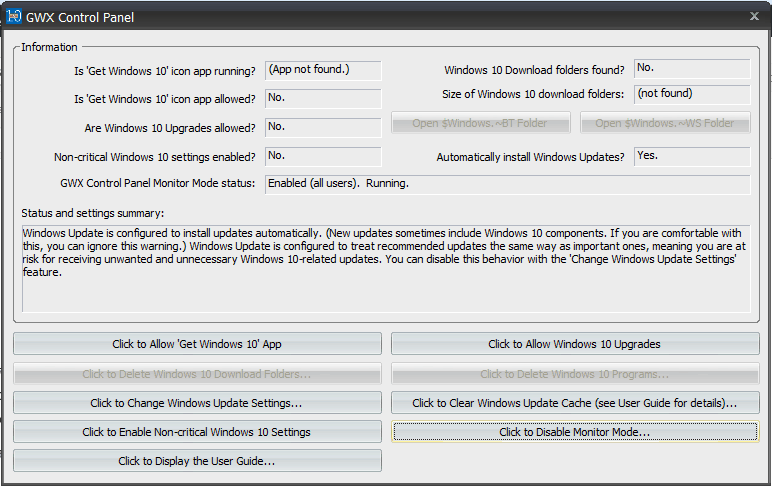Clear the Windows Update Cache button

pyautogui.click(x=575, y=403)
